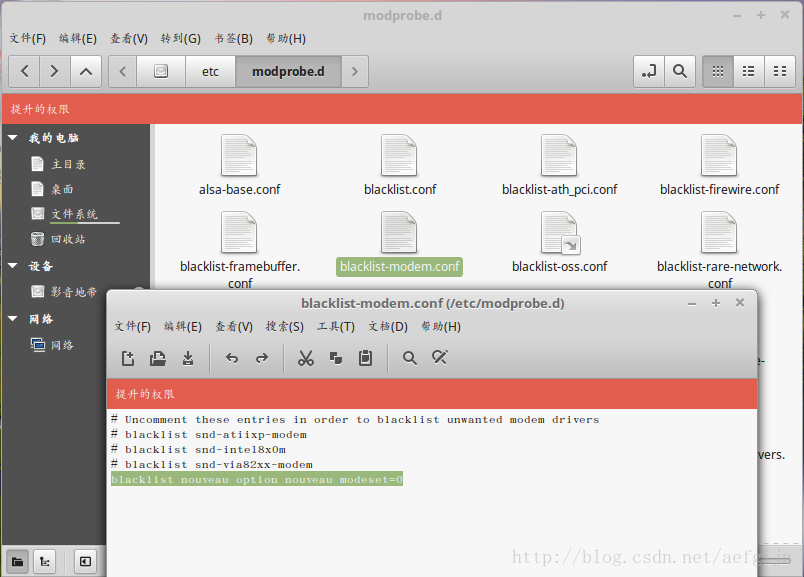Viewport: 804px width, 577px height.
Task: Open 搜索(S) menu in text editor
Action: tap(284, 326)
